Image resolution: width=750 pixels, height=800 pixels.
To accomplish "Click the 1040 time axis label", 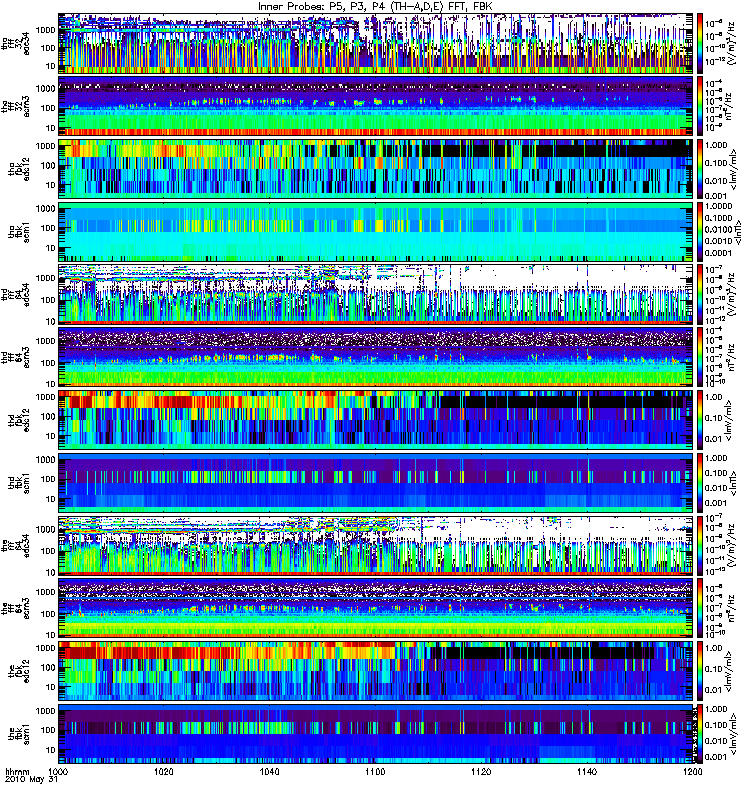I will (x=269, y=771).
